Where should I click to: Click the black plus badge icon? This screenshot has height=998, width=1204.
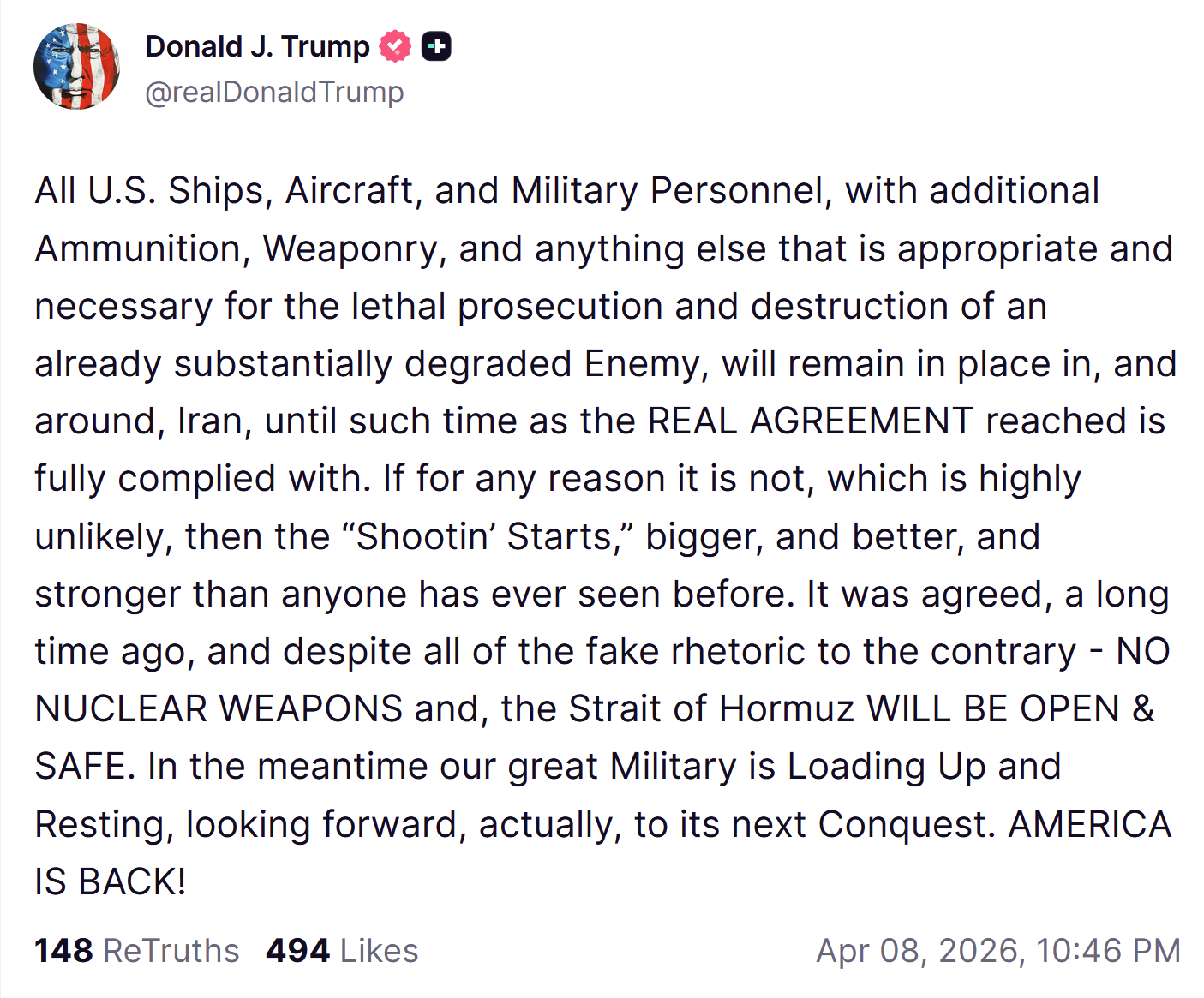coord(436,46)
